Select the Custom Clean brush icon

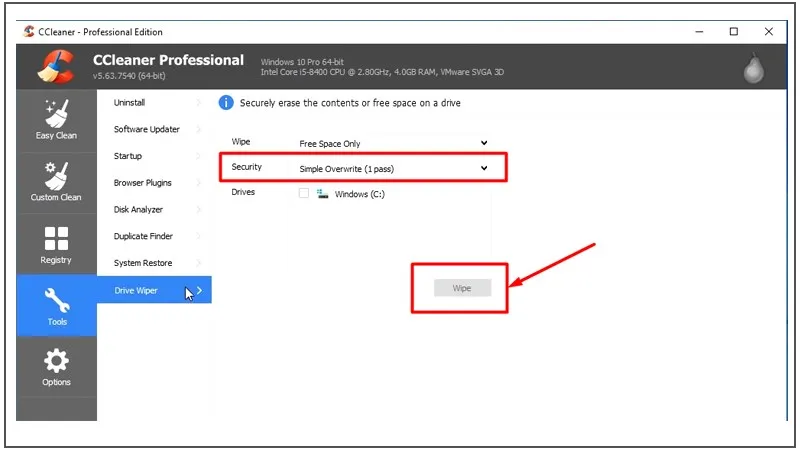click(56, 176)
